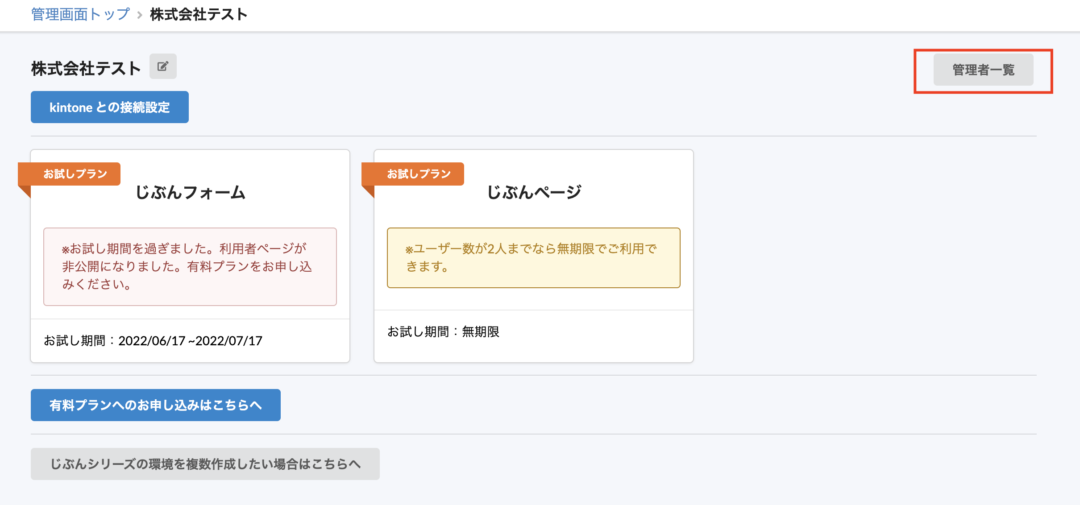Click the red trial-expired warning message
Screen dimensions: 1080x505
pyautogui.click(x=190, y=266)
